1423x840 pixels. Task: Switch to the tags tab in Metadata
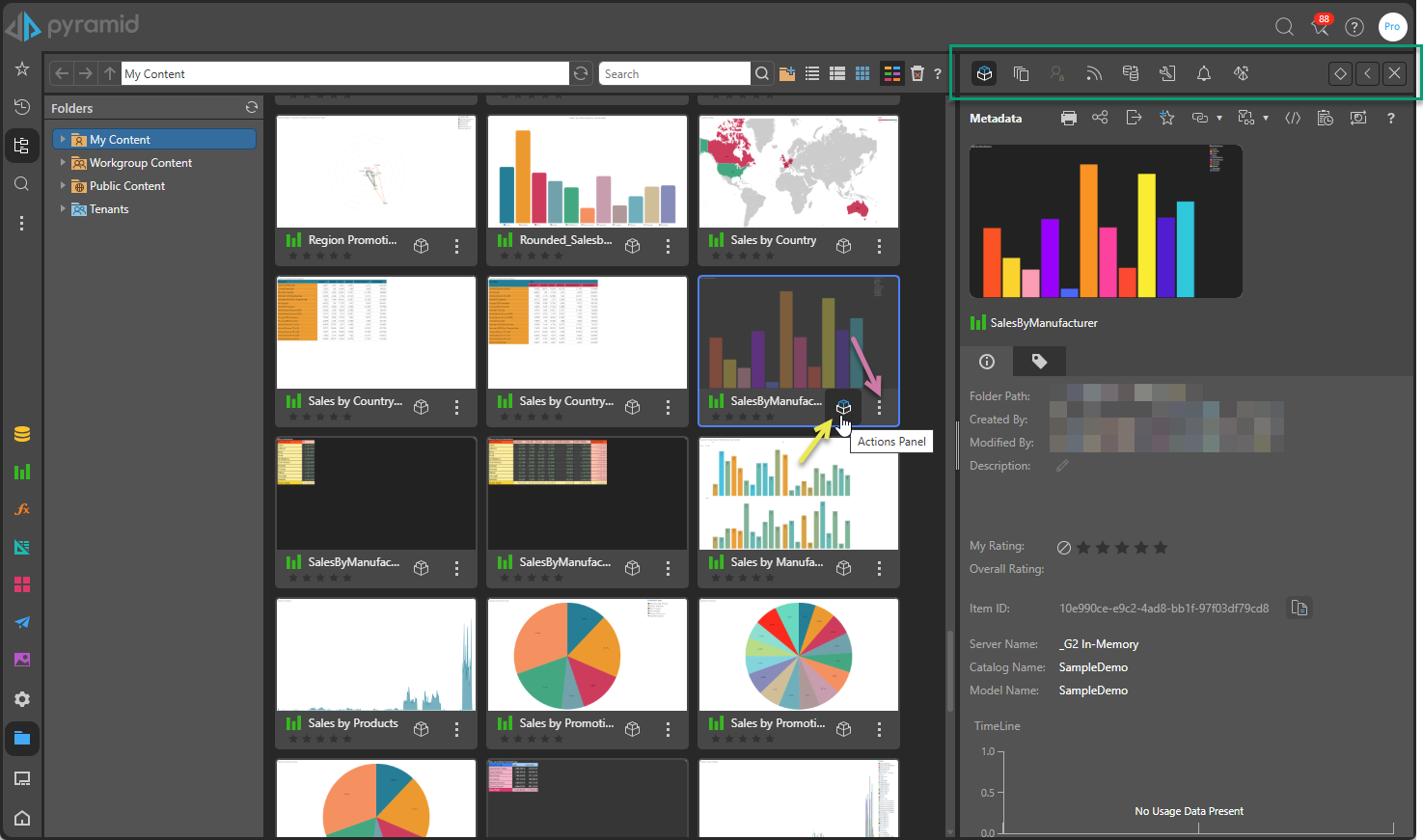pyautogui.click(x=1039, y=362)
